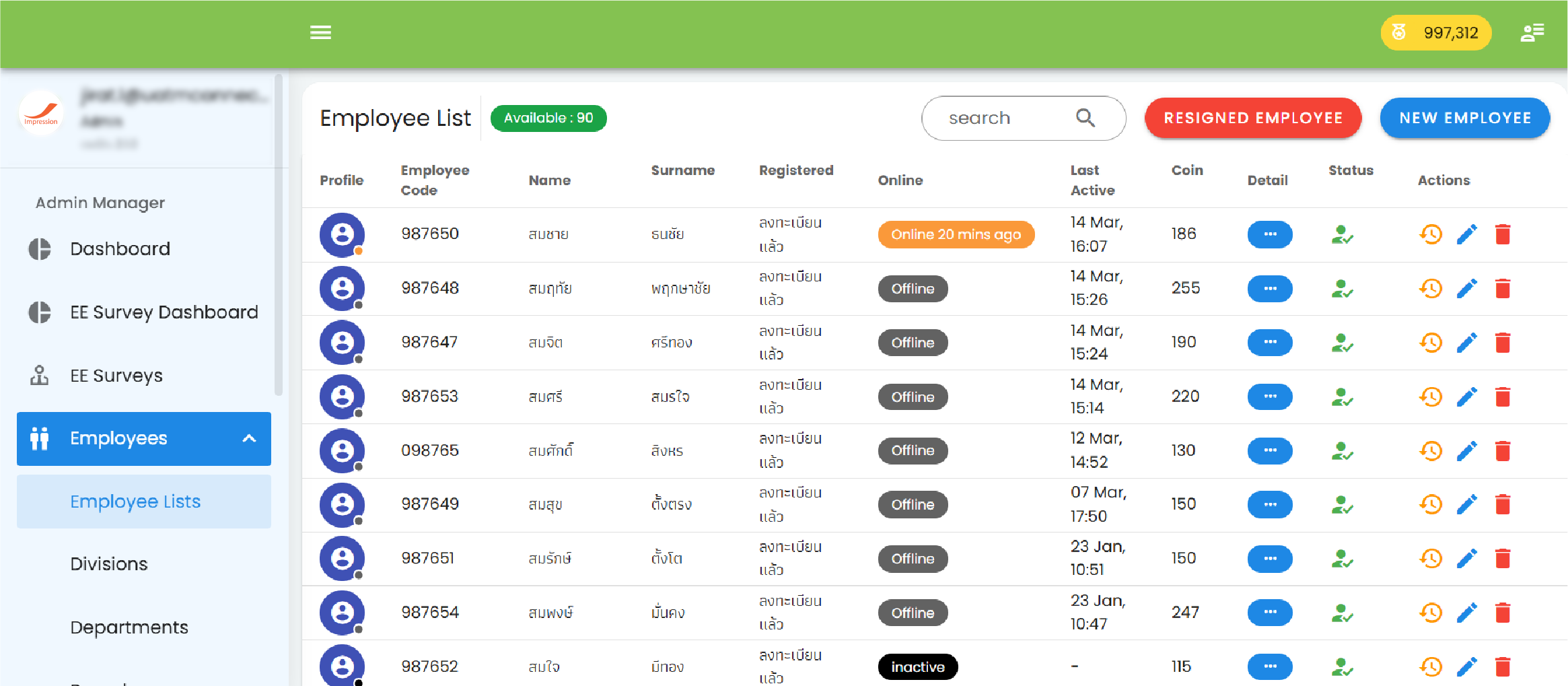Screen dimensions: 1568x686
Task: Toggle status icon for employee 098765
Action: tap(1342, 450)
